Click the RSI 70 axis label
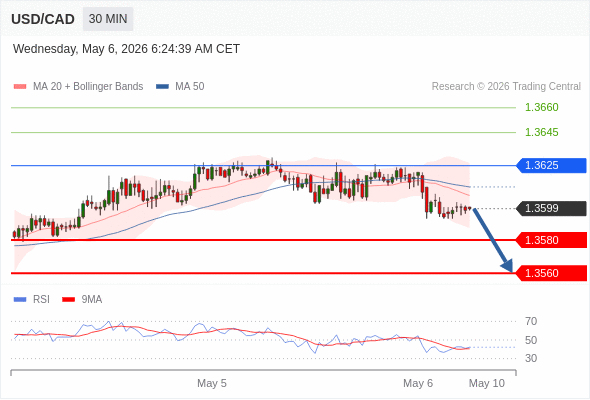Screen dimensions: 590x400 click(531, 322)
